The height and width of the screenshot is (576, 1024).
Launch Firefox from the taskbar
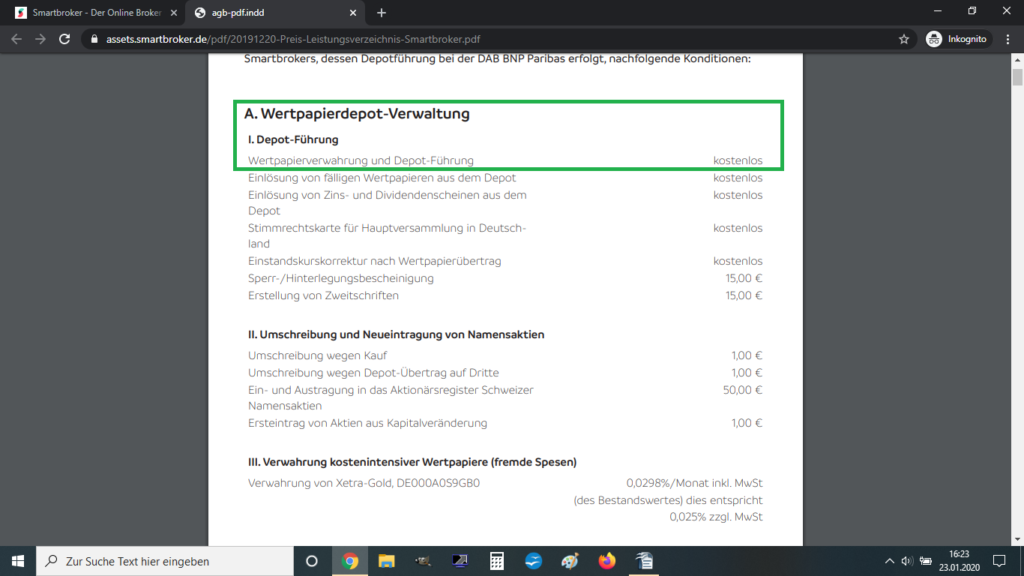607,561
